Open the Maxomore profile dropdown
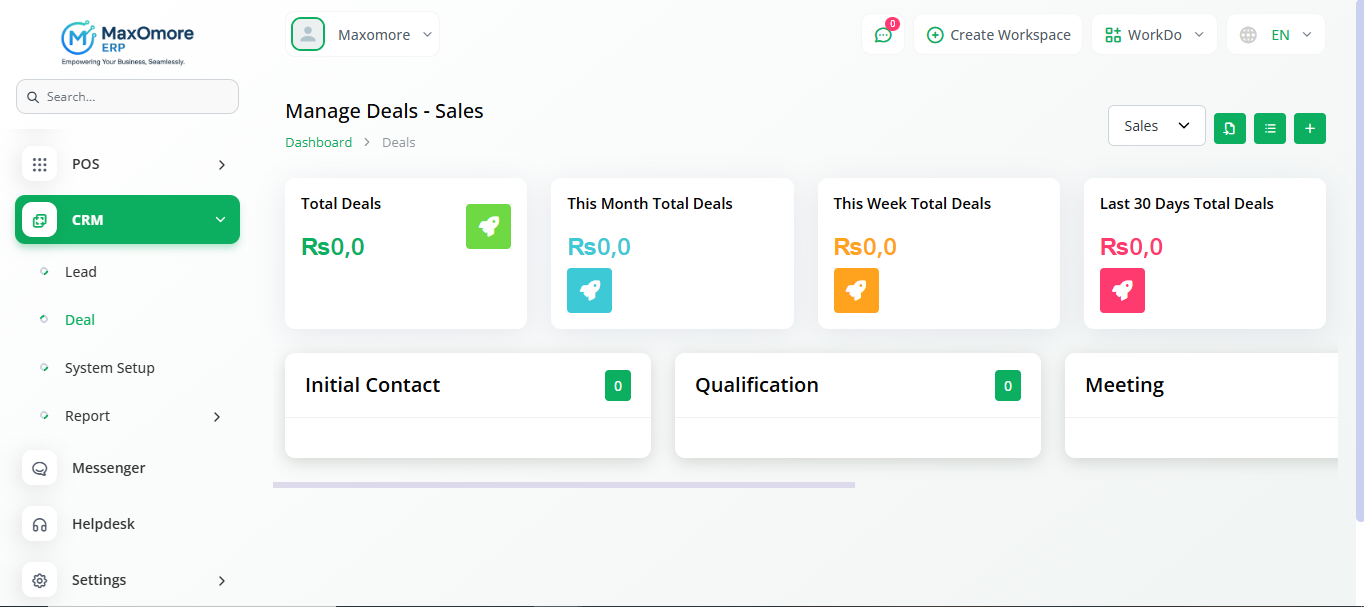Image resolution: width=1364 pixels, height=607 pixels. coord(363,34)
